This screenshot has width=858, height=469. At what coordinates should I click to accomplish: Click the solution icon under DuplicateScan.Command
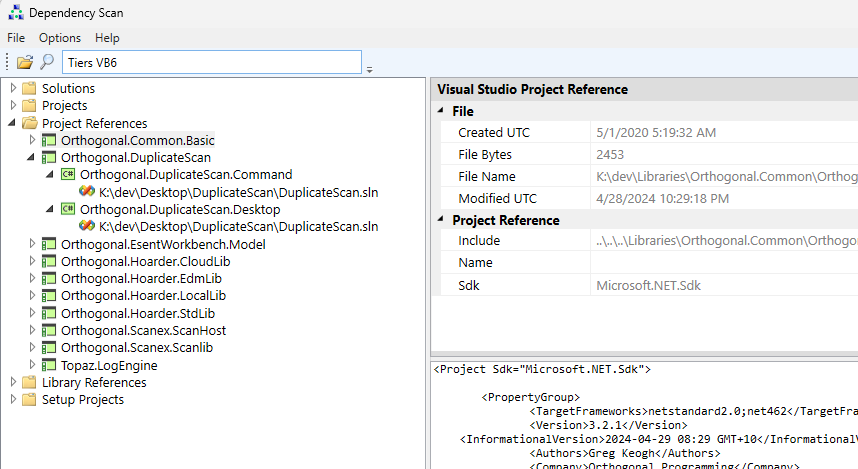pos(86,192)
